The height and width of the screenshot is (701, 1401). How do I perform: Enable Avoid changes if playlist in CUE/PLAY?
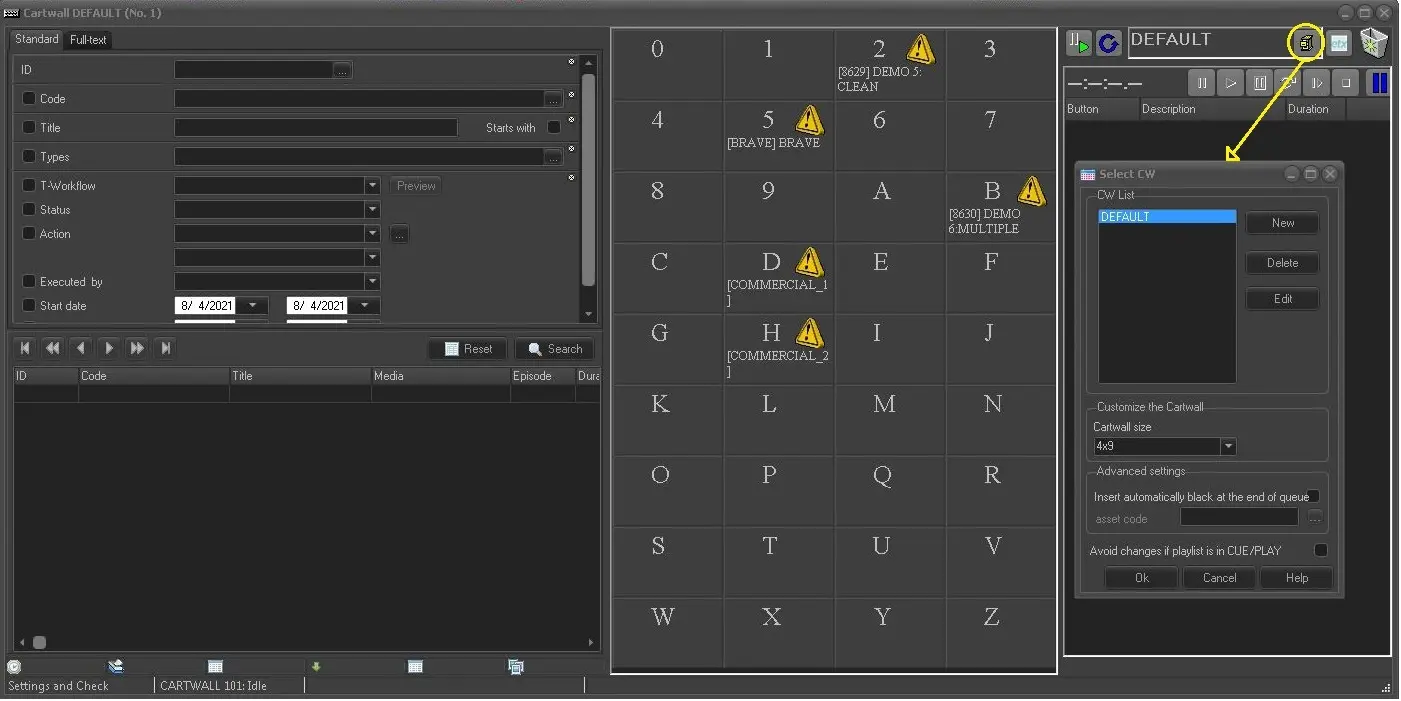[x=1320, y=550]
